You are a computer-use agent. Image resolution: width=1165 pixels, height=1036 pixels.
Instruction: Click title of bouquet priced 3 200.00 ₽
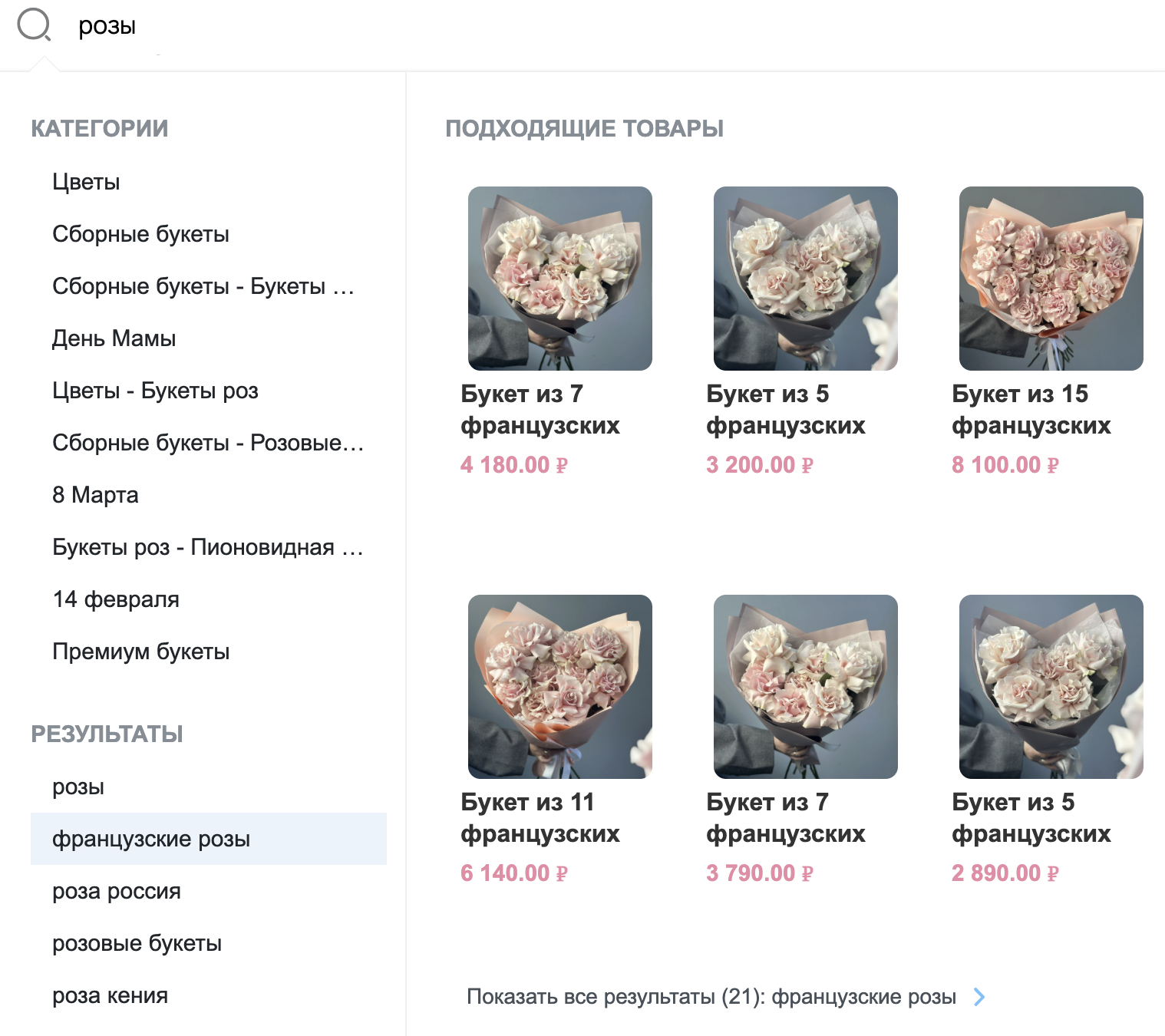[786, 410]
